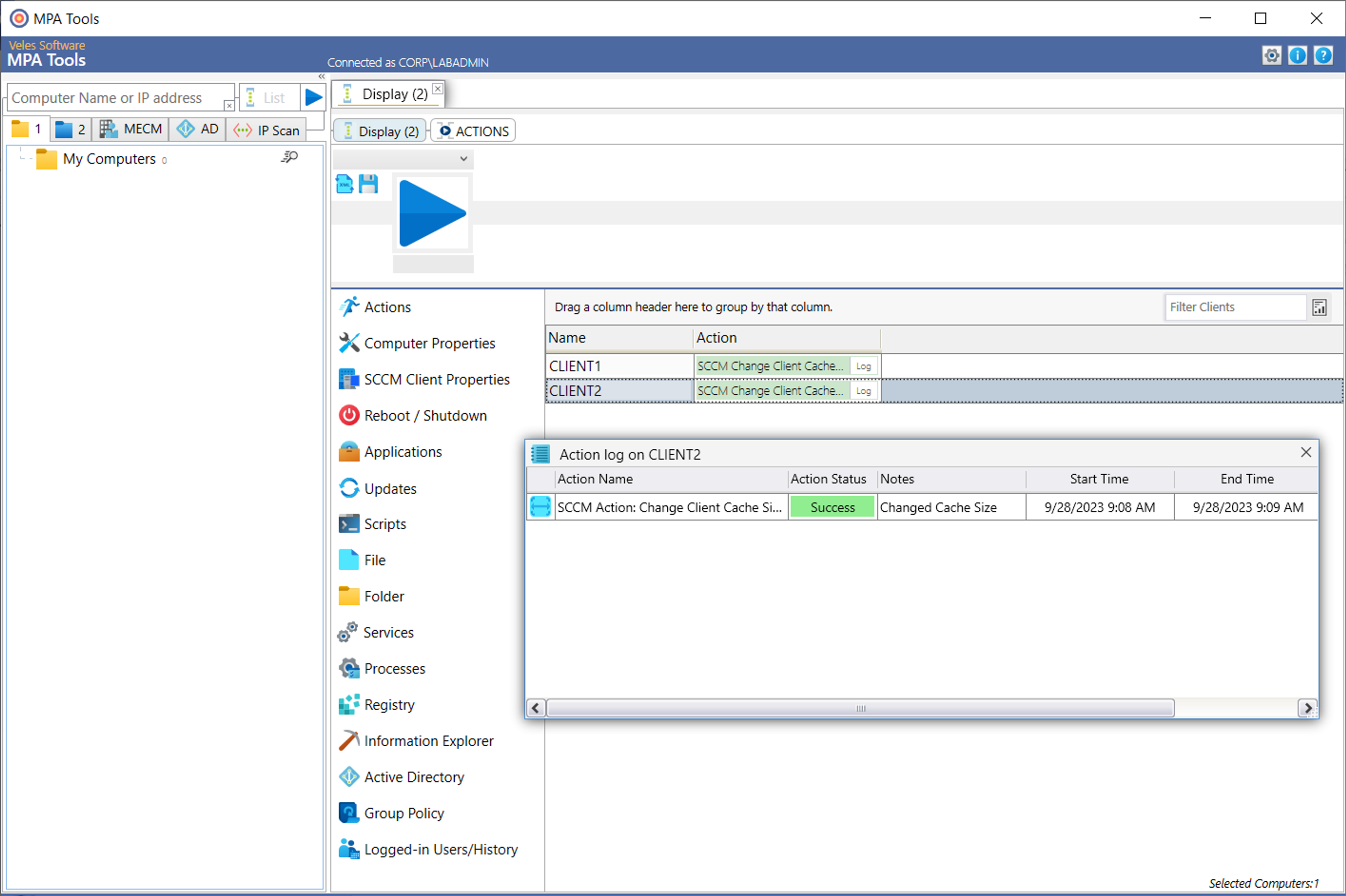Open the Scripts category
Screen dimensions: 1346x896
pos(373,524)
